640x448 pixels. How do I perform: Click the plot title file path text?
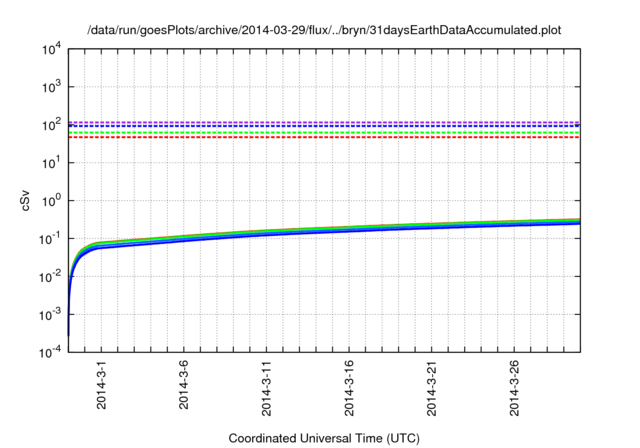324,30
